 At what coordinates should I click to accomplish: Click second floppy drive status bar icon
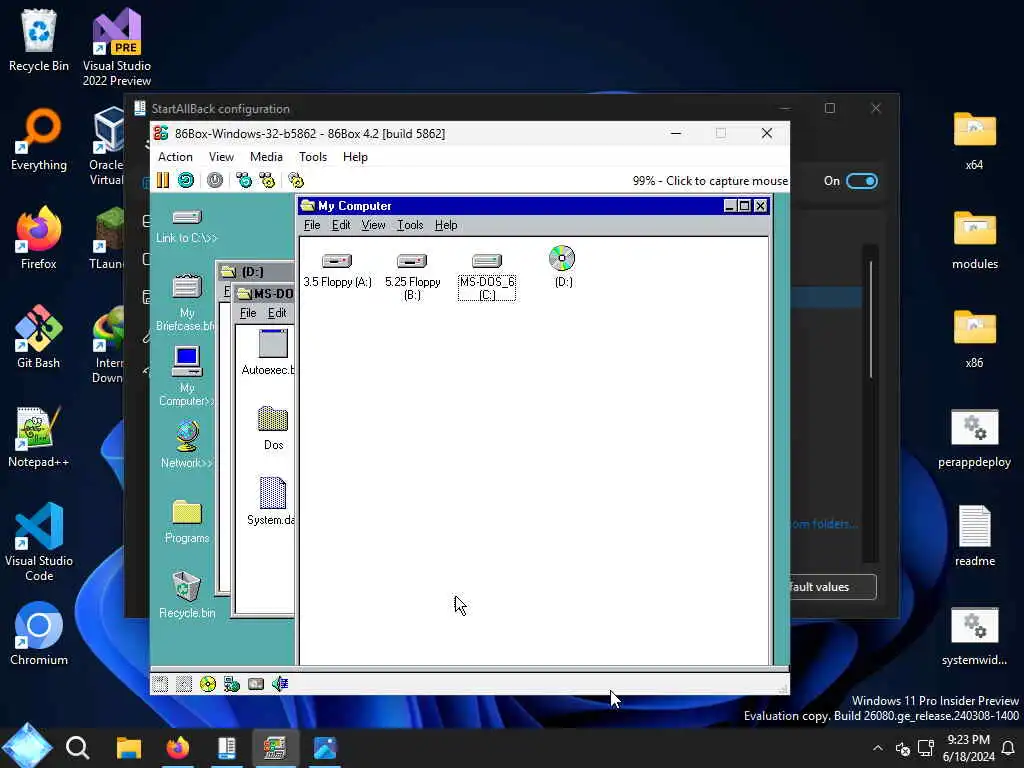pos(184,684)
